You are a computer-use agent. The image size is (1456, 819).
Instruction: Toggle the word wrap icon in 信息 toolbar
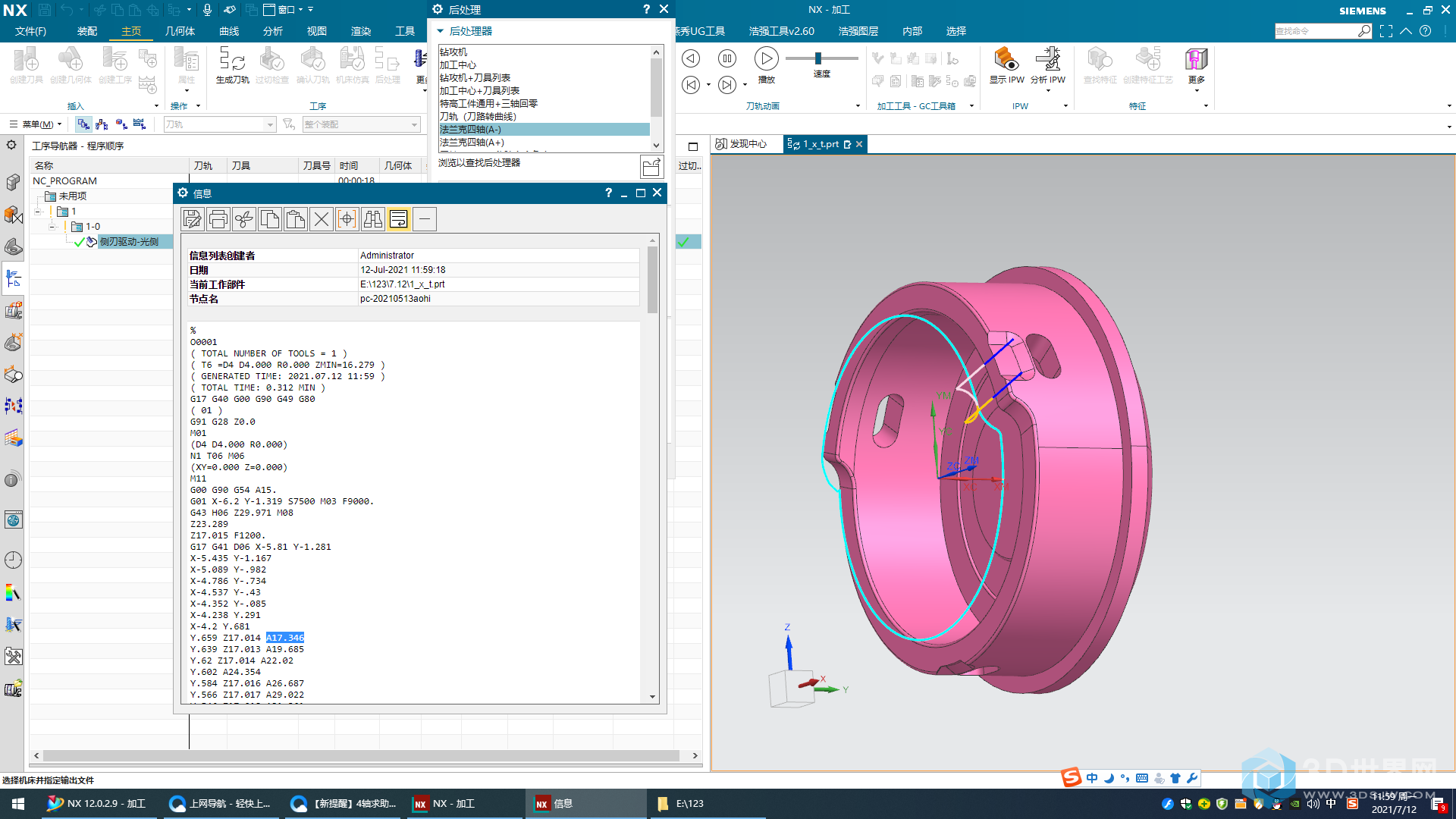click(x=399, y=219)
